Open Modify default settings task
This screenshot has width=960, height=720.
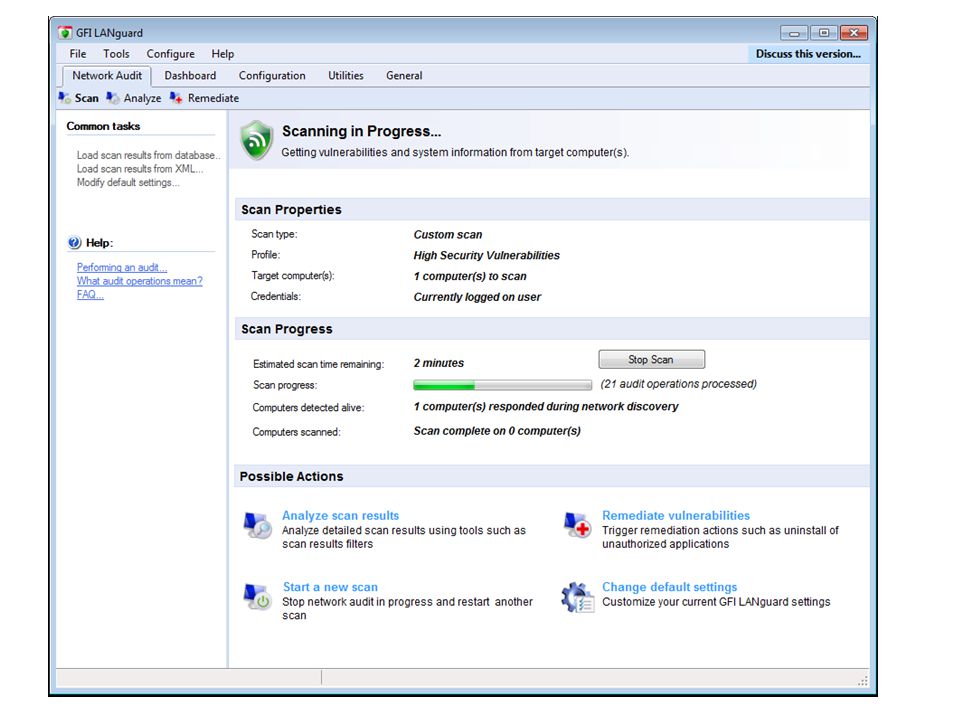click(x=128, y=182)
